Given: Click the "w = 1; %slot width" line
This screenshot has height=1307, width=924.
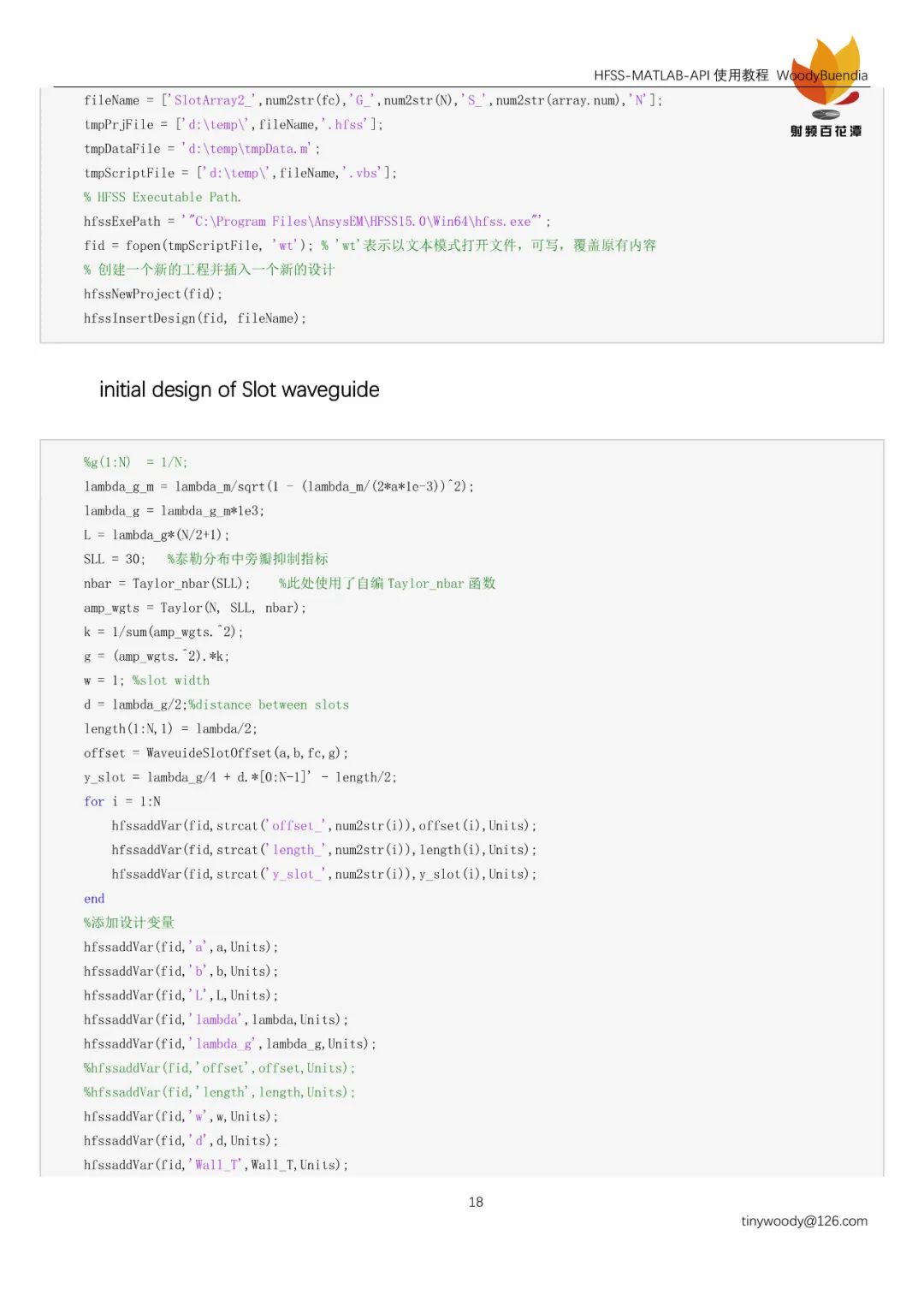Looking at the screenshot, I should (146, 680).
